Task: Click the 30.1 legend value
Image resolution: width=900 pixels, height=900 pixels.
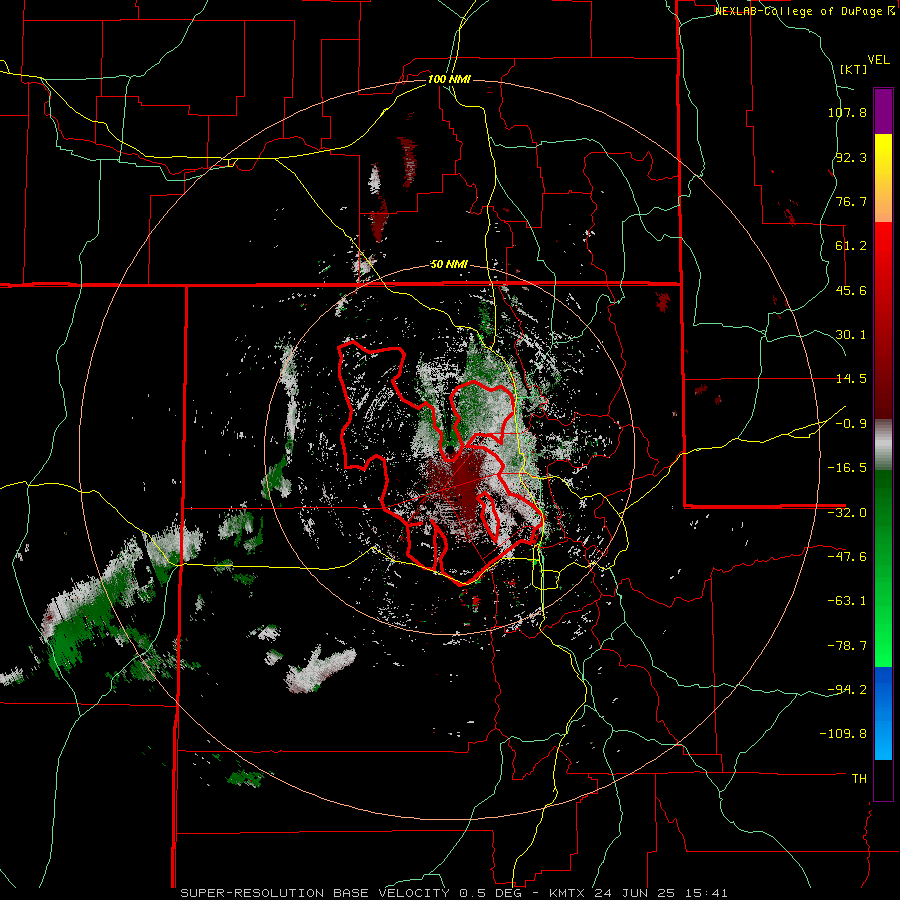Action: (x=851, y=335)
